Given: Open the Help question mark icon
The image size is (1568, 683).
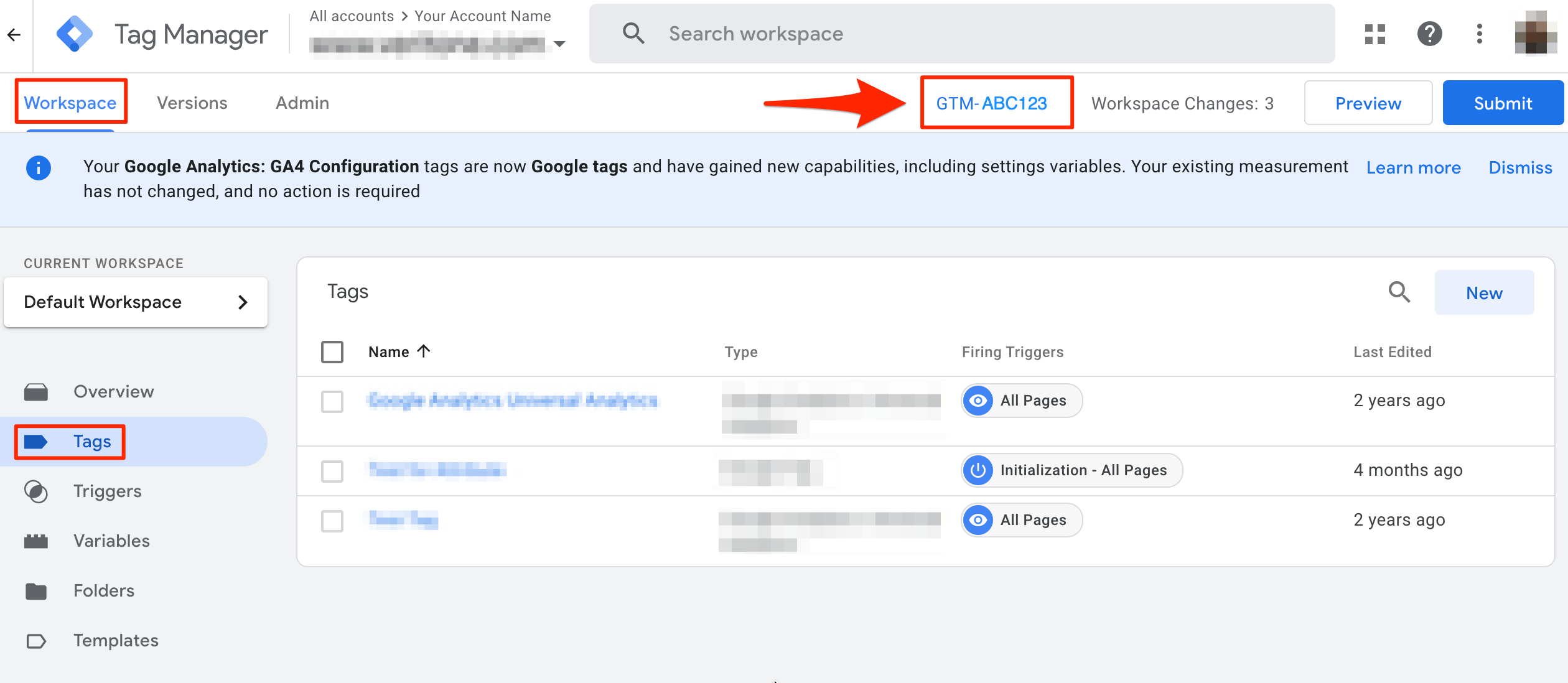Looking at the screenshot, I should [1429, 34].
